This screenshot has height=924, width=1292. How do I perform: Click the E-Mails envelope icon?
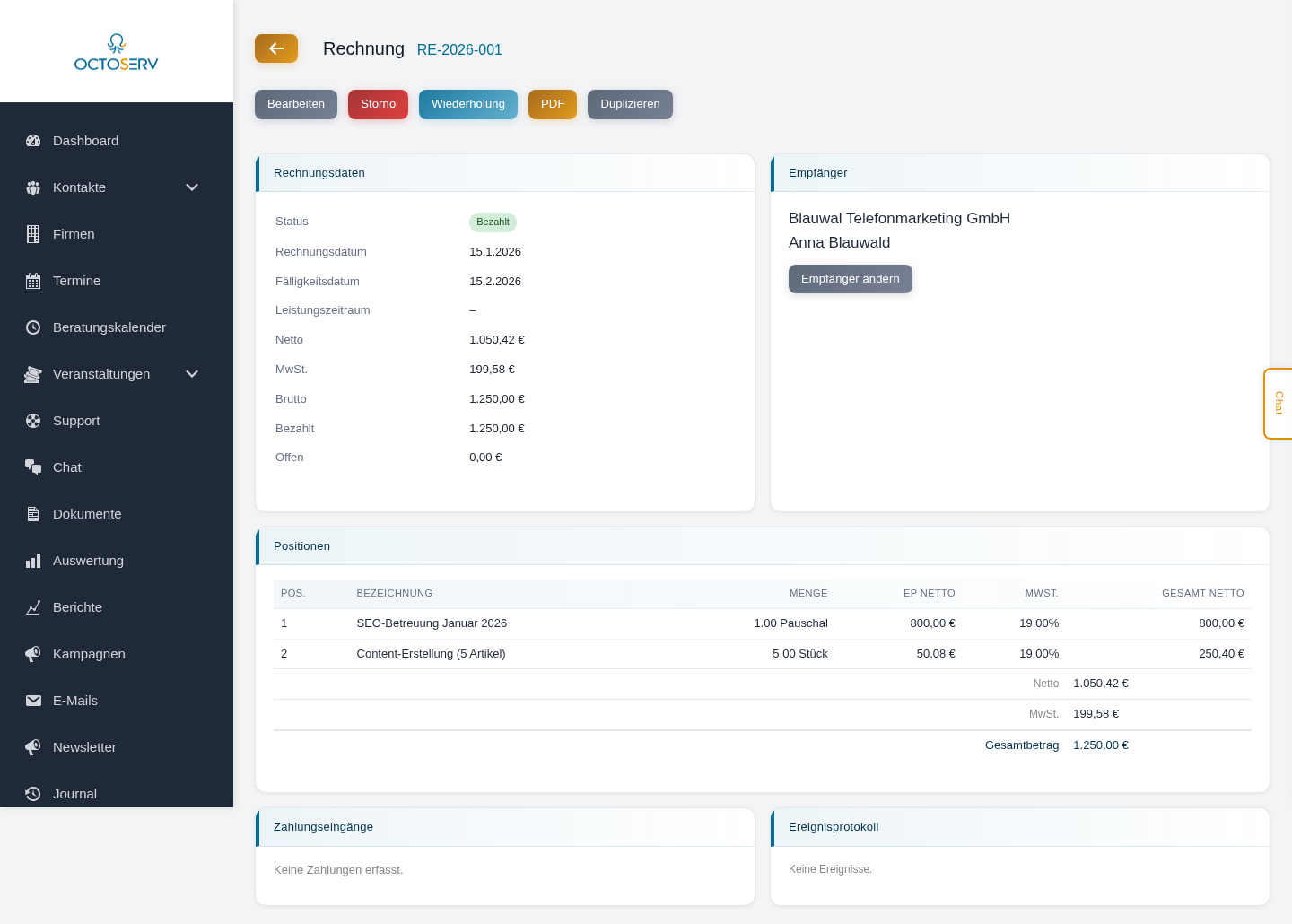[33, 701]
